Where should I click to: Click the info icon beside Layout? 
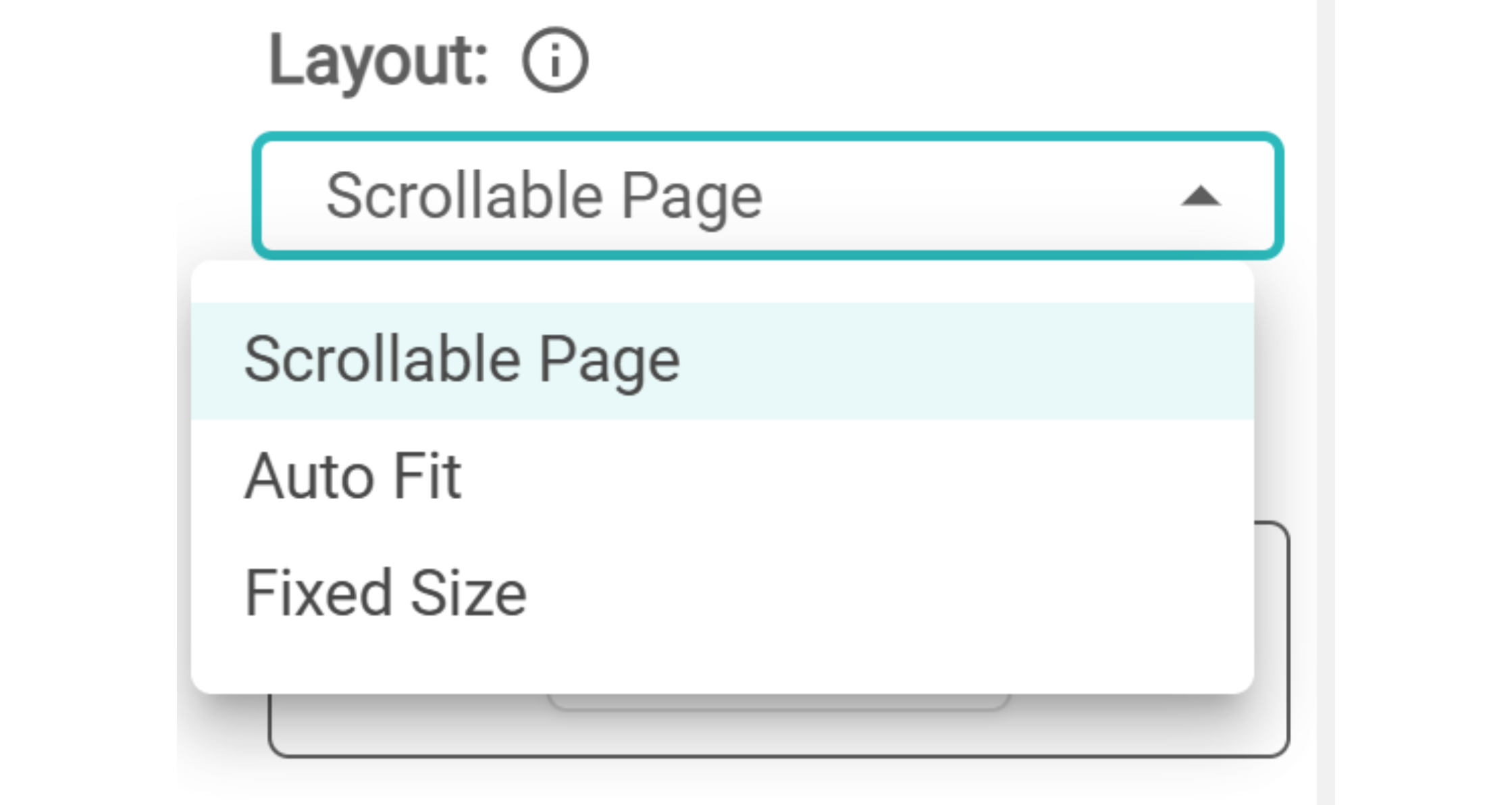coord(554,60)
